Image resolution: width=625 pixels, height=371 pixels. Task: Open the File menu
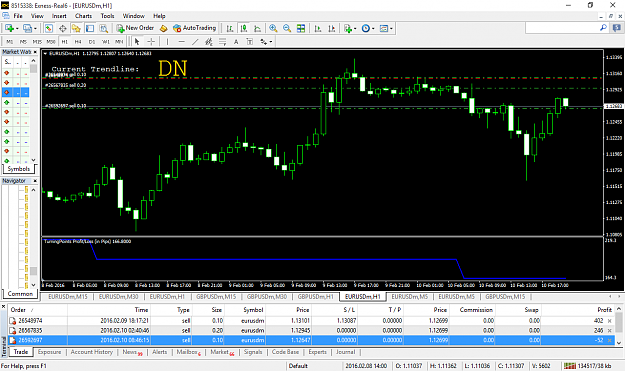coord(18,16)
